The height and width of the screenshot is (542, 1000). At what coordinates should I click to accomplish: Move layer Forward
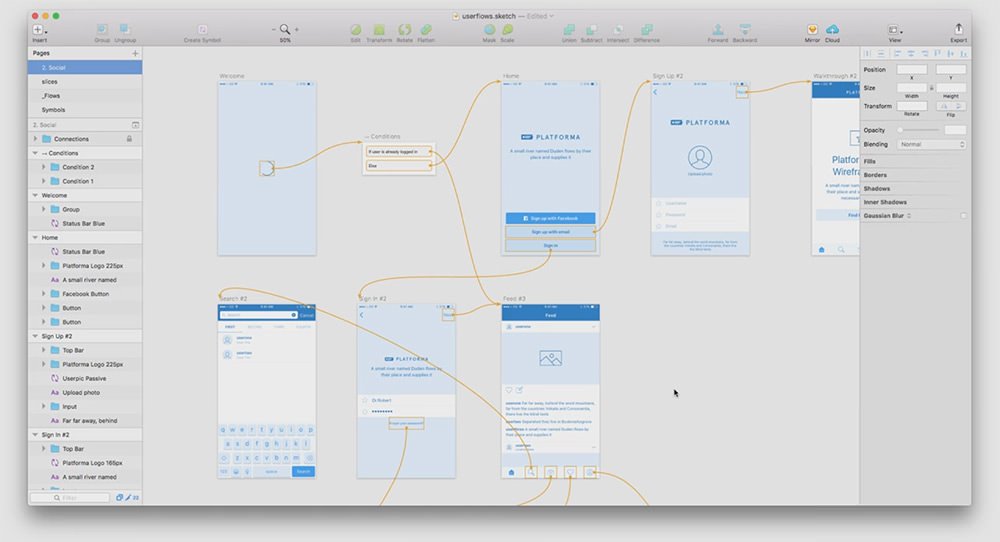pos(717,29)
